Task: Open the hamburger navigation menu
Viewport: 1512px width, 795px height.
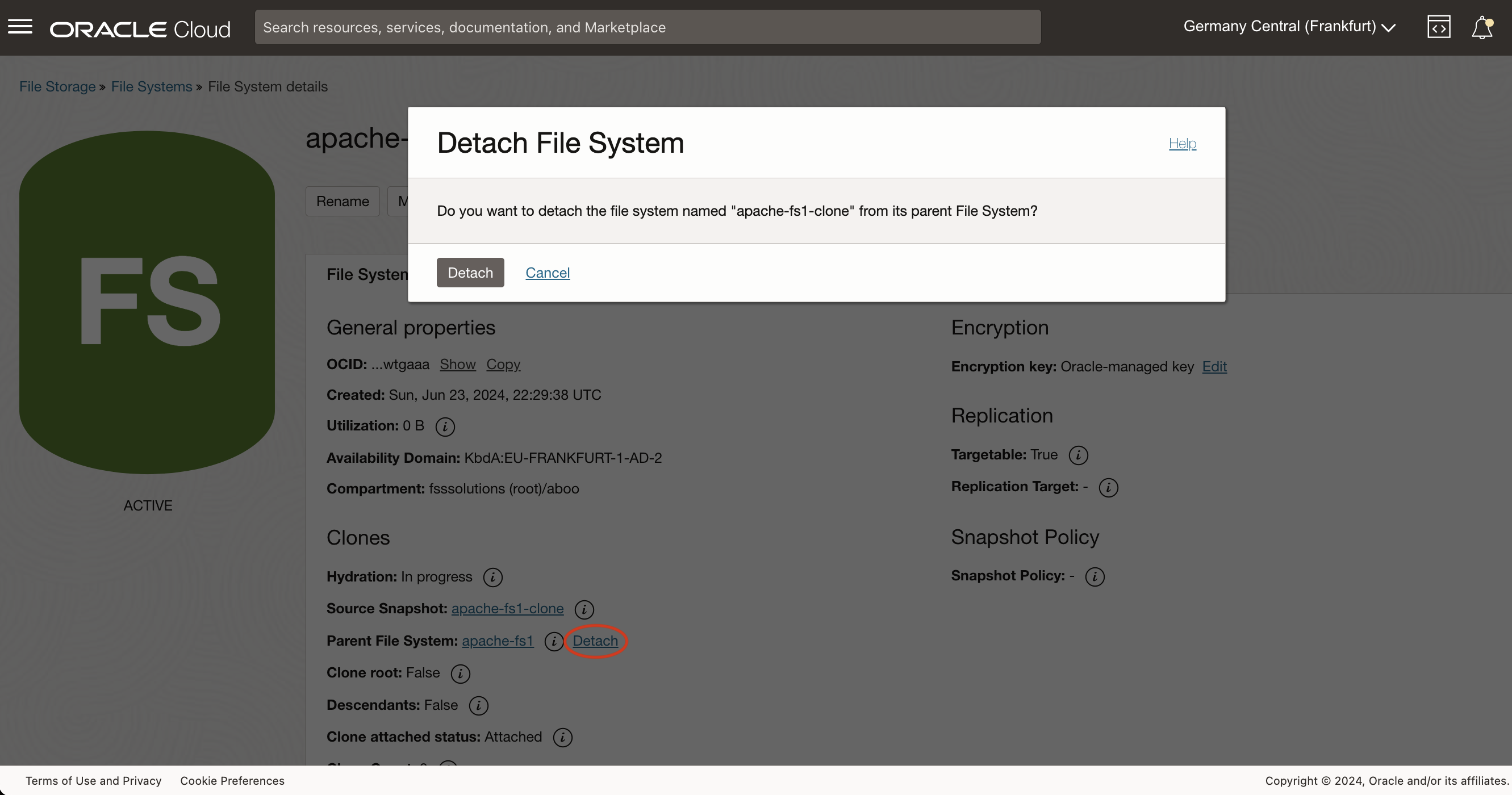Action: [x=20, y=27]
